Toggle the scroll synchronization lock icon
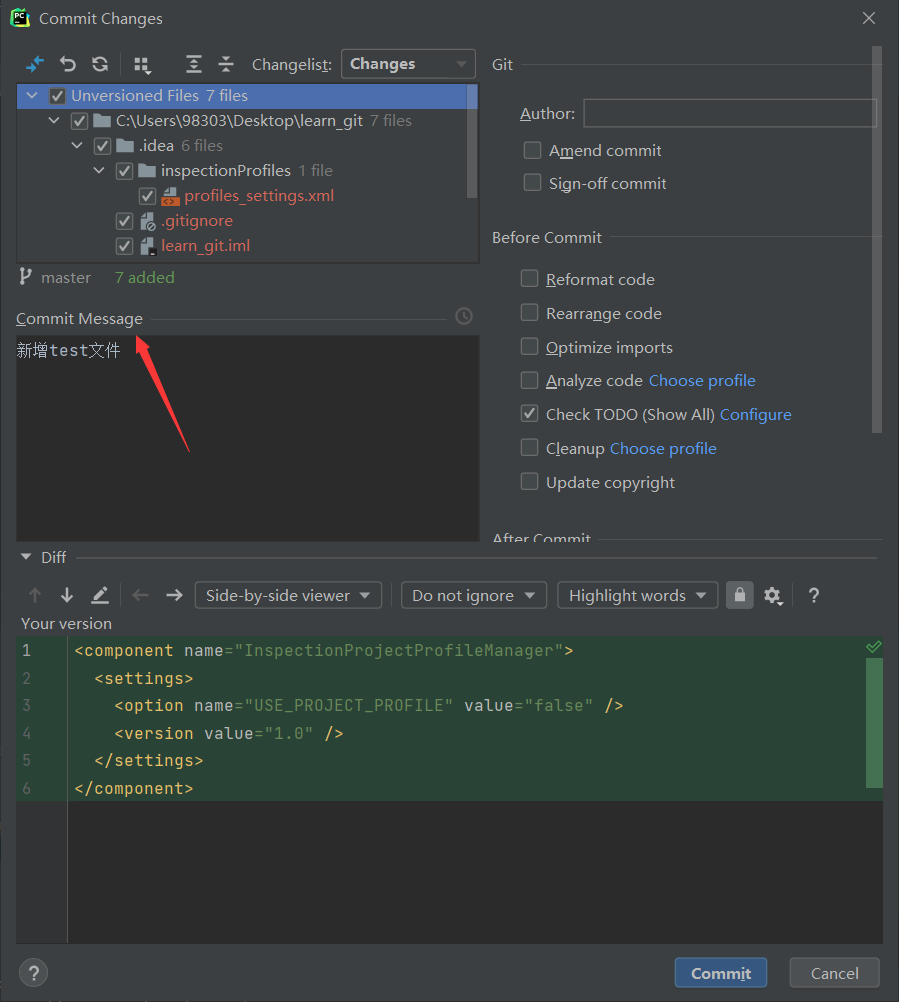This screenshot has width=899, height=1002. (739, 595)
